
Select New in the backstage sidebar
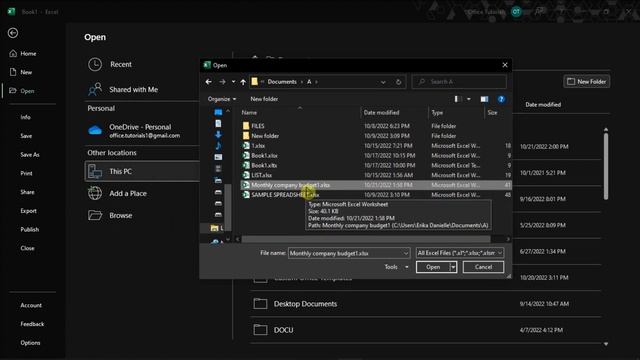click(26, 72)
